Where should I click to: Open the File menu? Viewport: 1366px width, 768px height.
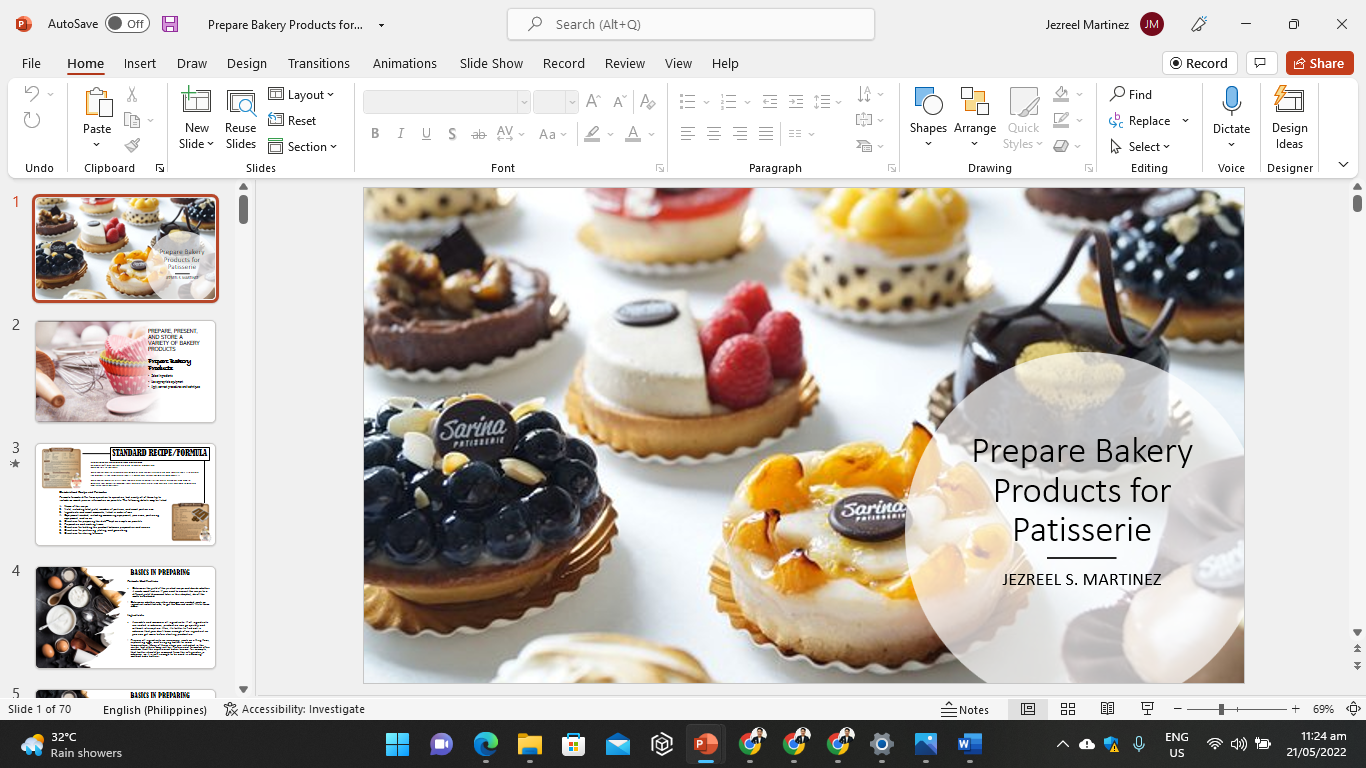tap(31, 63)
